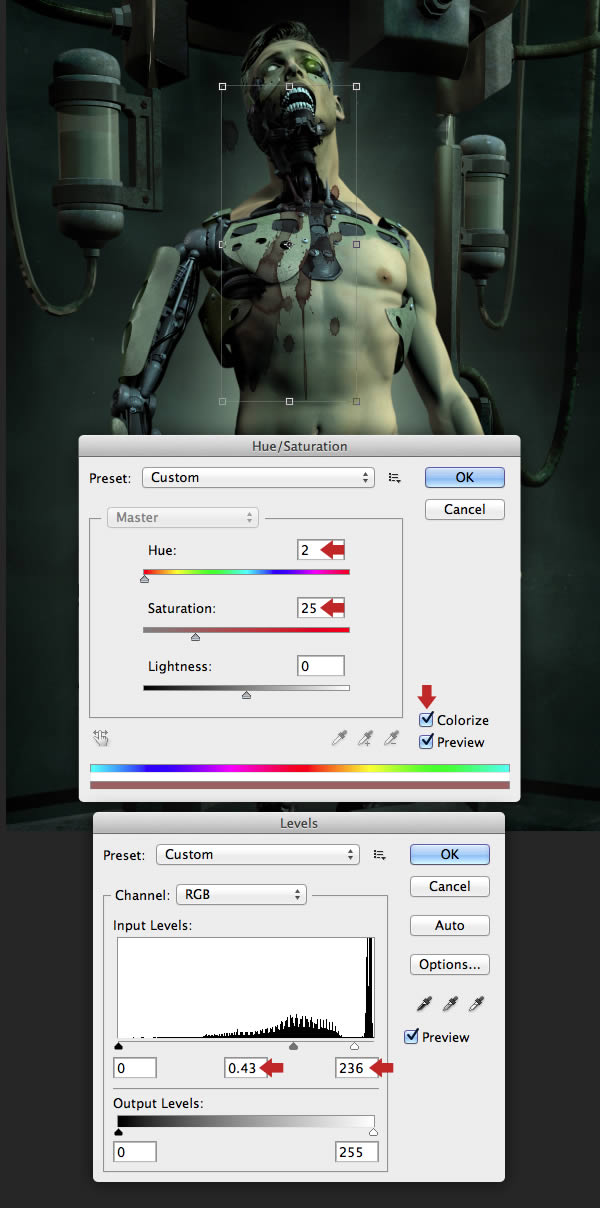Click the Lightness value field

[321, 666]
